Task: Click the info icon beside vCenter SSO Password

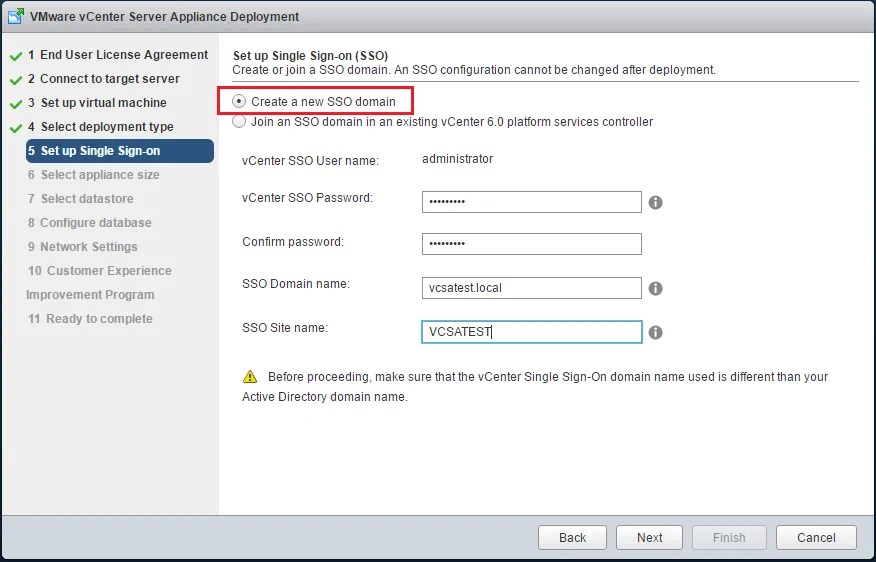Action: [x=656, y=202]
